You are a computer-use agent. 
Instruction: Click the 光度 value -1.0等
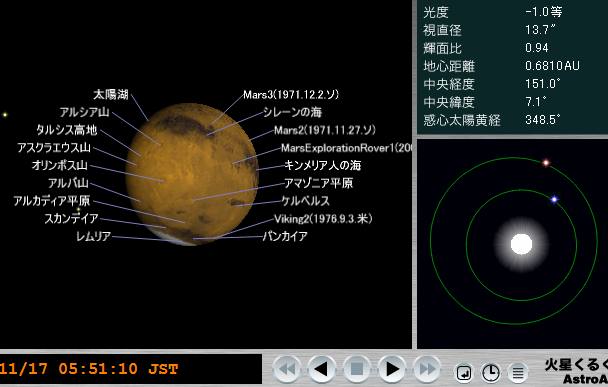544,12
